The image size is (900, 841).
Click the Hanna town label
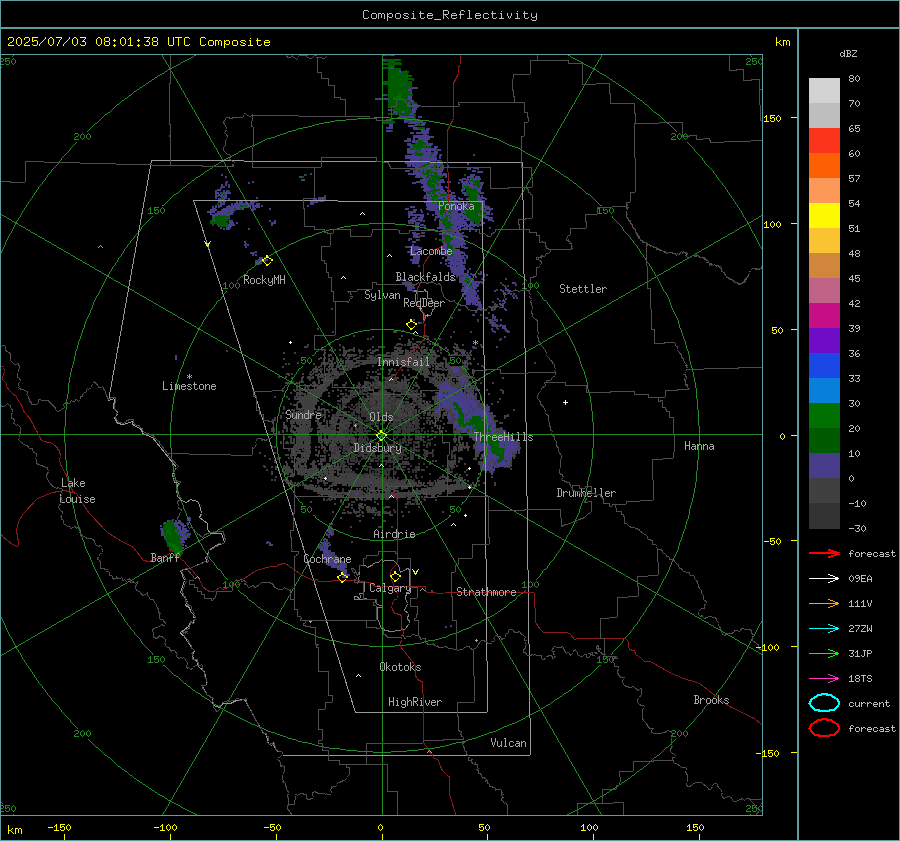(699, 446)
